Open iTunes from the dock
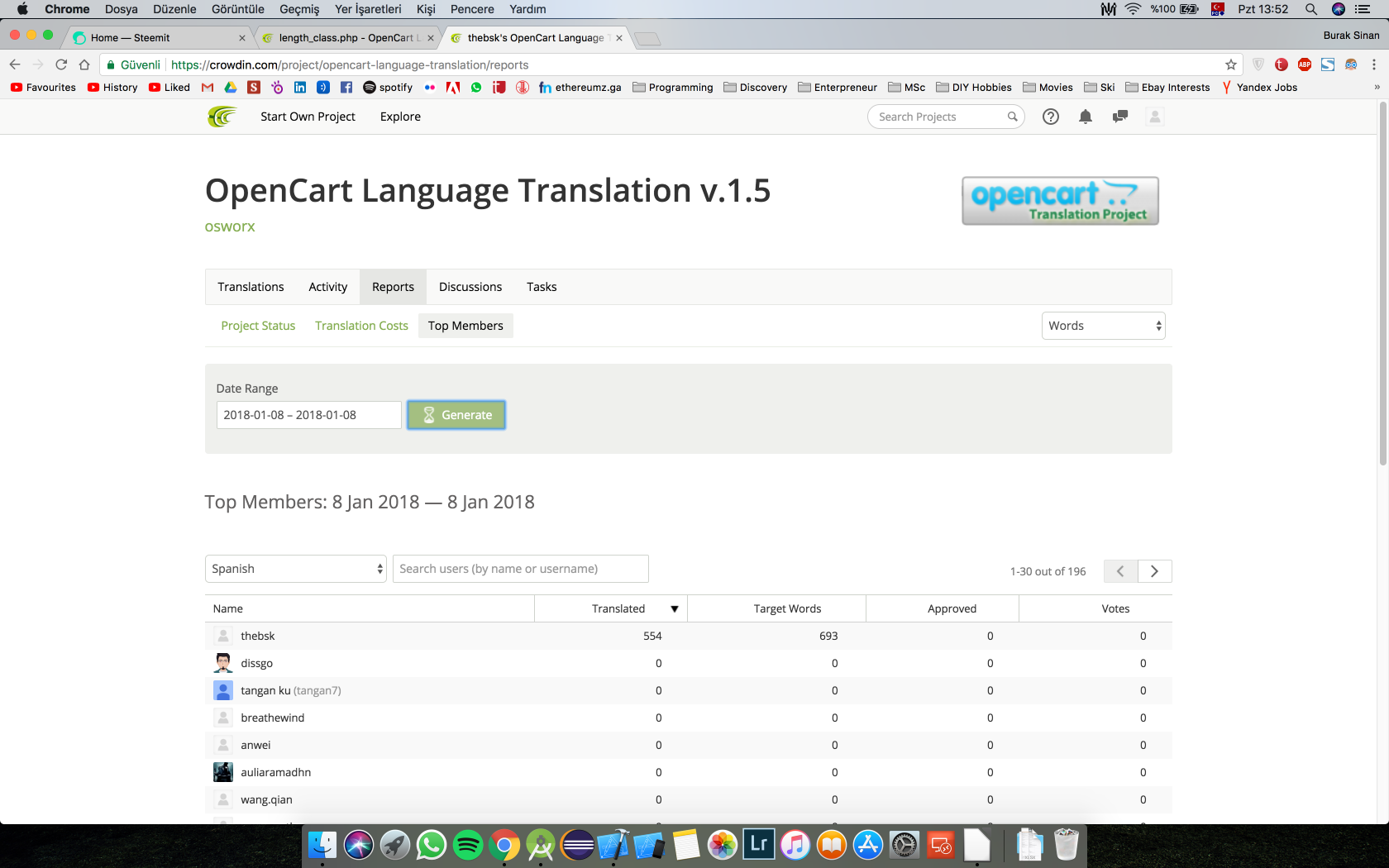 tap(795, 845)
